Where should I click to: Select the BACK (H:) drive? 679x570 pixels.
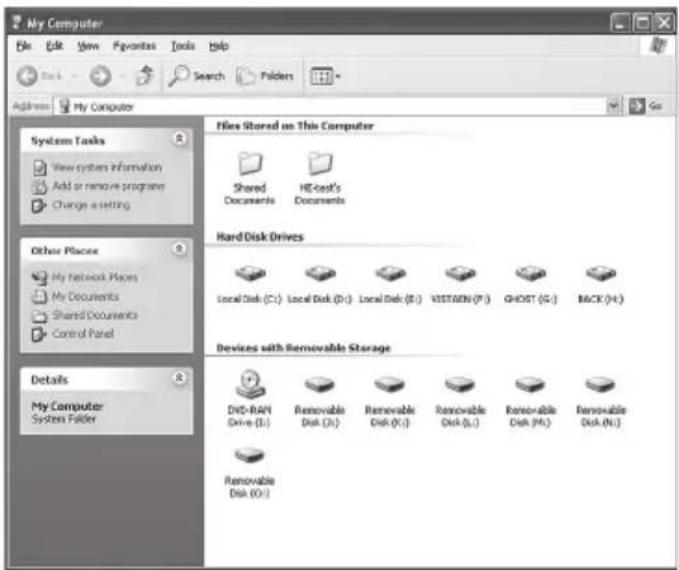[x=601, y=285]
